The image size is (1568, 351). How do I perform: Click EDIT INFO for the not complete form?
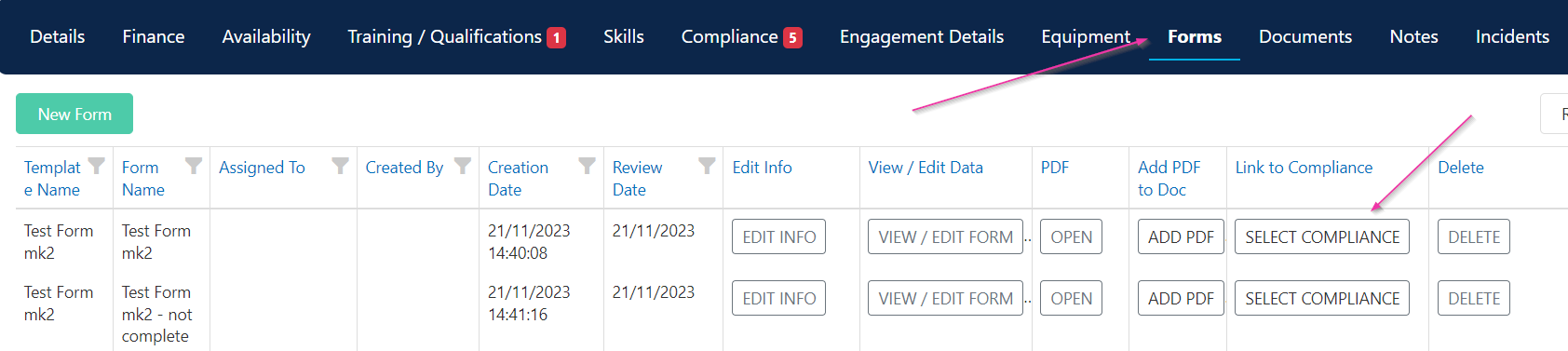(778, 298)
